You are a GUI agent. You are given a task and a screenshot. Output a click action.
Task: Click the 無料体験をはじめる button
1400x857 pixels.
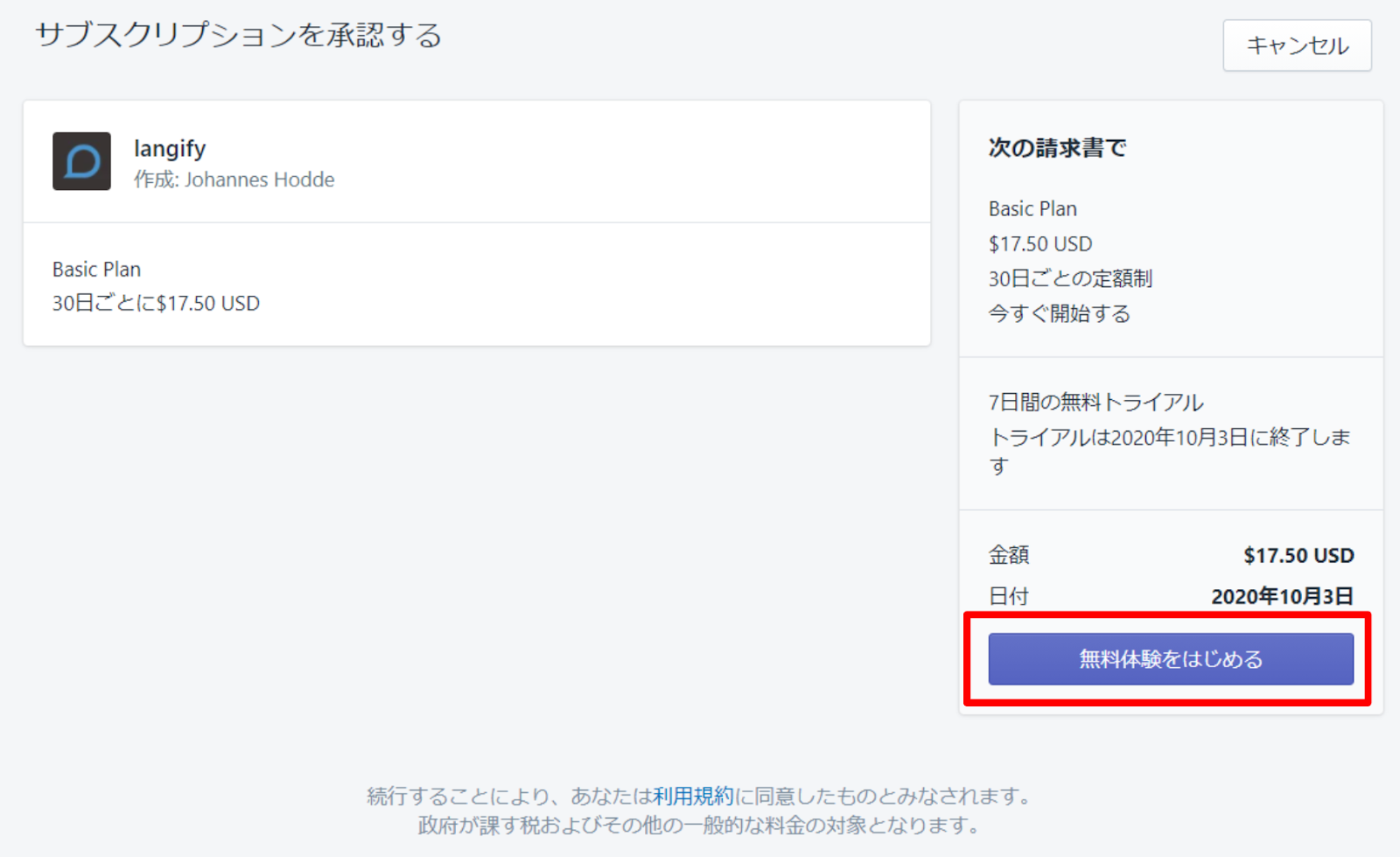(1171, 658)
